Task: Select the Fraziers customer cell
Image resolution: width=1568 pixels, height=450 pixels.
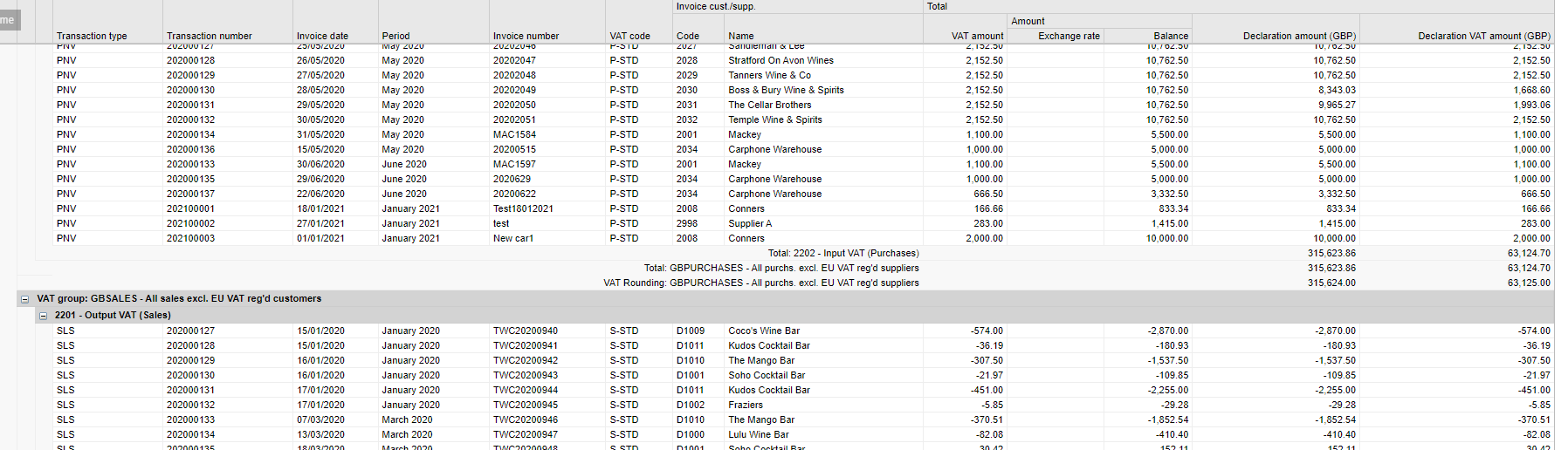Action: point(746,405)
